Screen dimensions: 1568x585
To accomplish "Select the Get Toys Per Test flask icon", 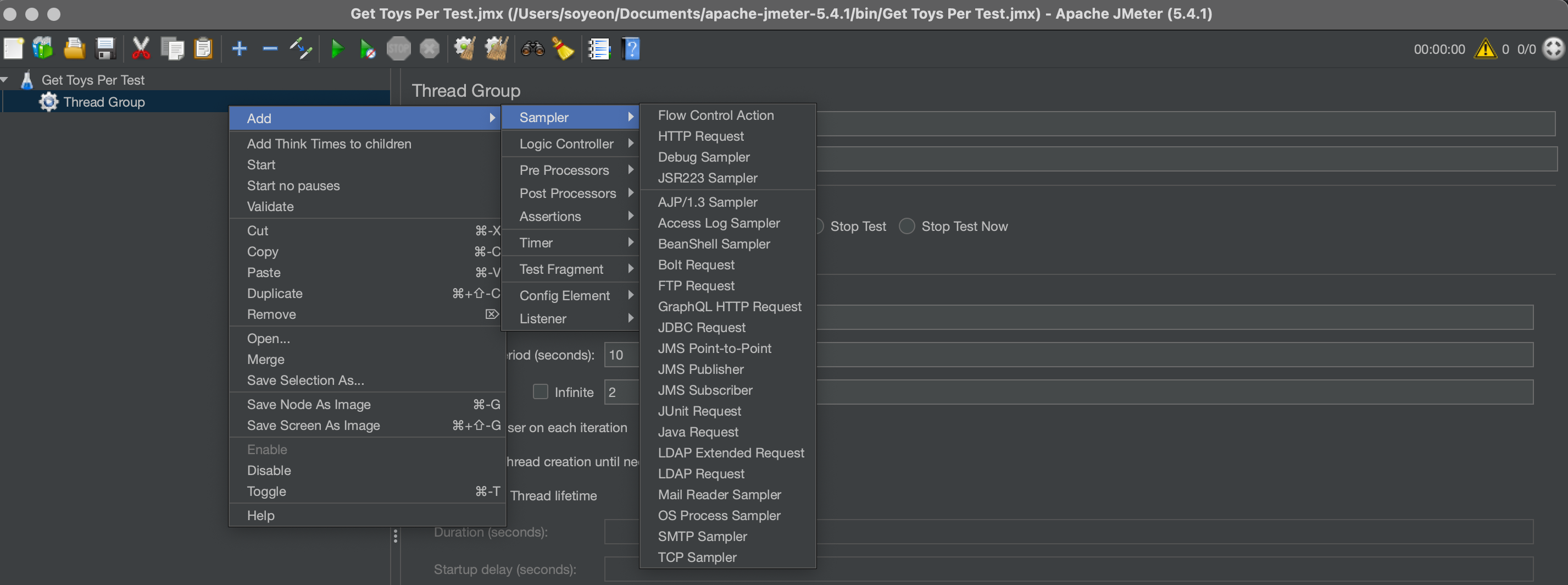I will pos(27,80).
